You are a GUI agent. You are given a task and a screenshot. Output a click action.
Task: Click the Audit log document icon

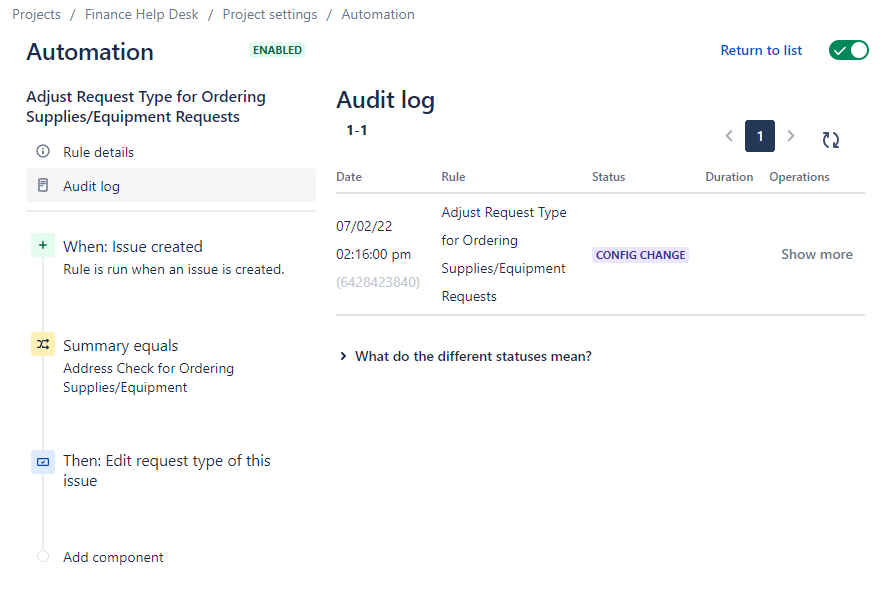[43, 185]
